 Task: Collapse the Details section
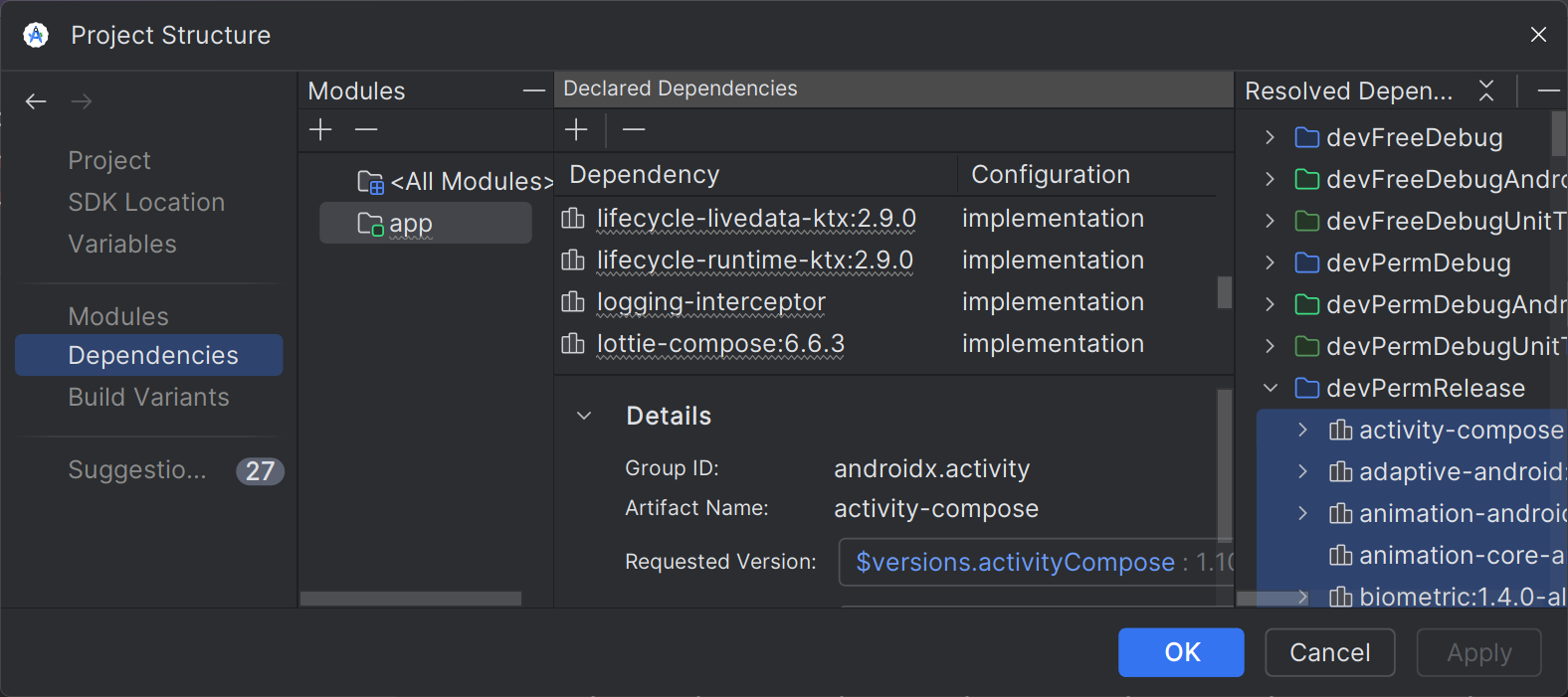(584, 416)
